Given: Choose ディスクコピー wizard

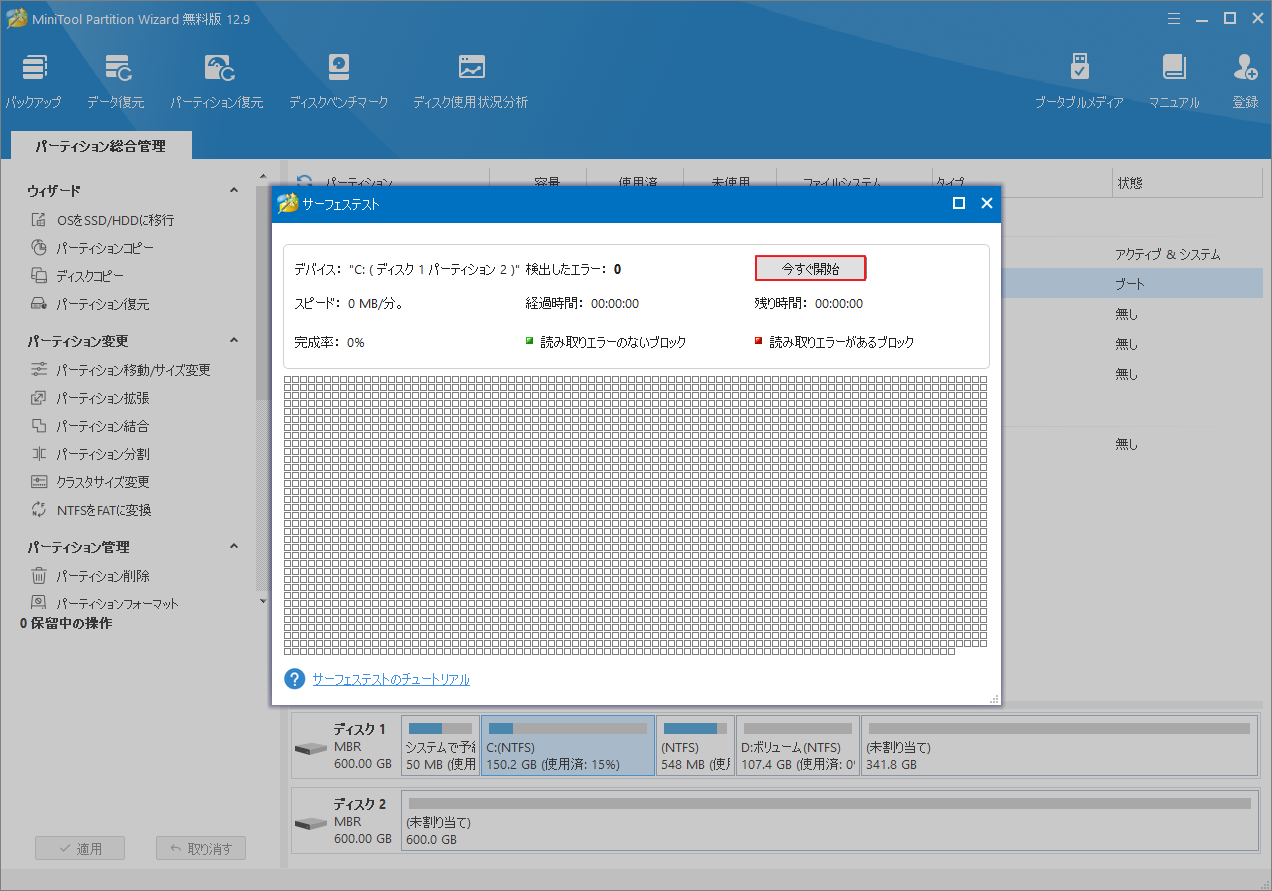Looking at the screenshot, I should (78, 276).
